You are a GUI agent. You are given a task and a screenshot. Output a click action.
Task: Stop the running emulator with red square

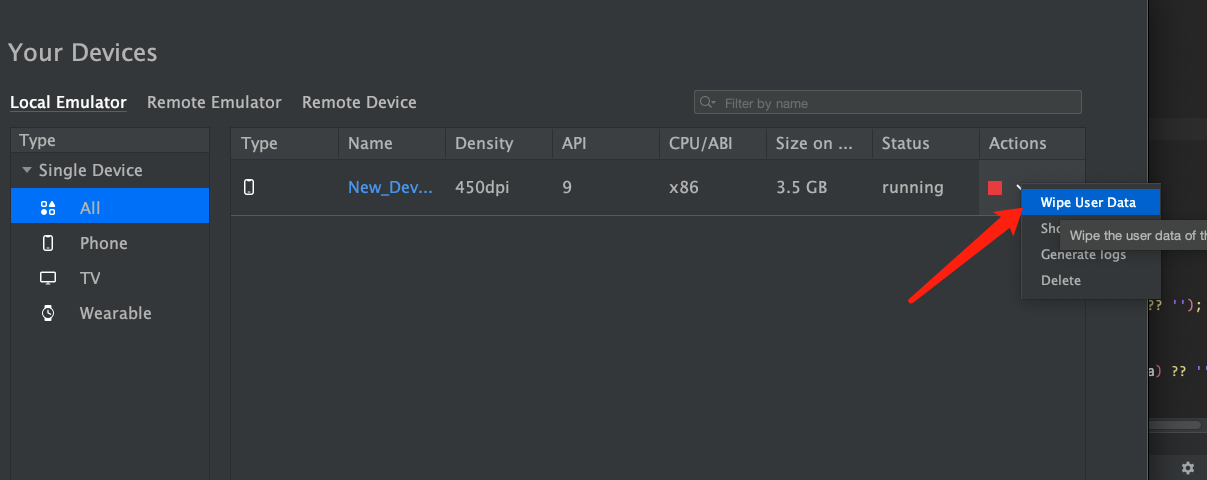(995, 188)
